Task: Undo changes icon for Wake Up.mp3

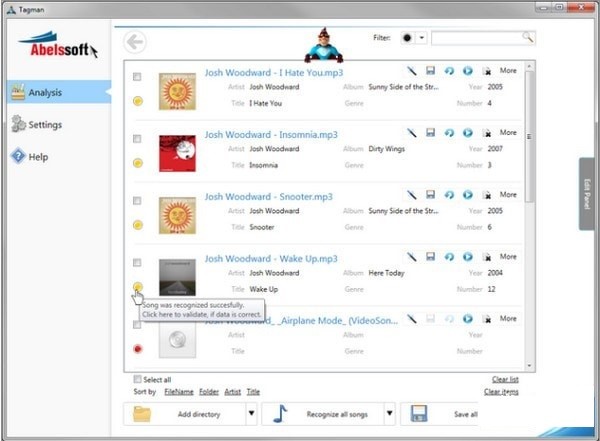Action: coord(449,257)
